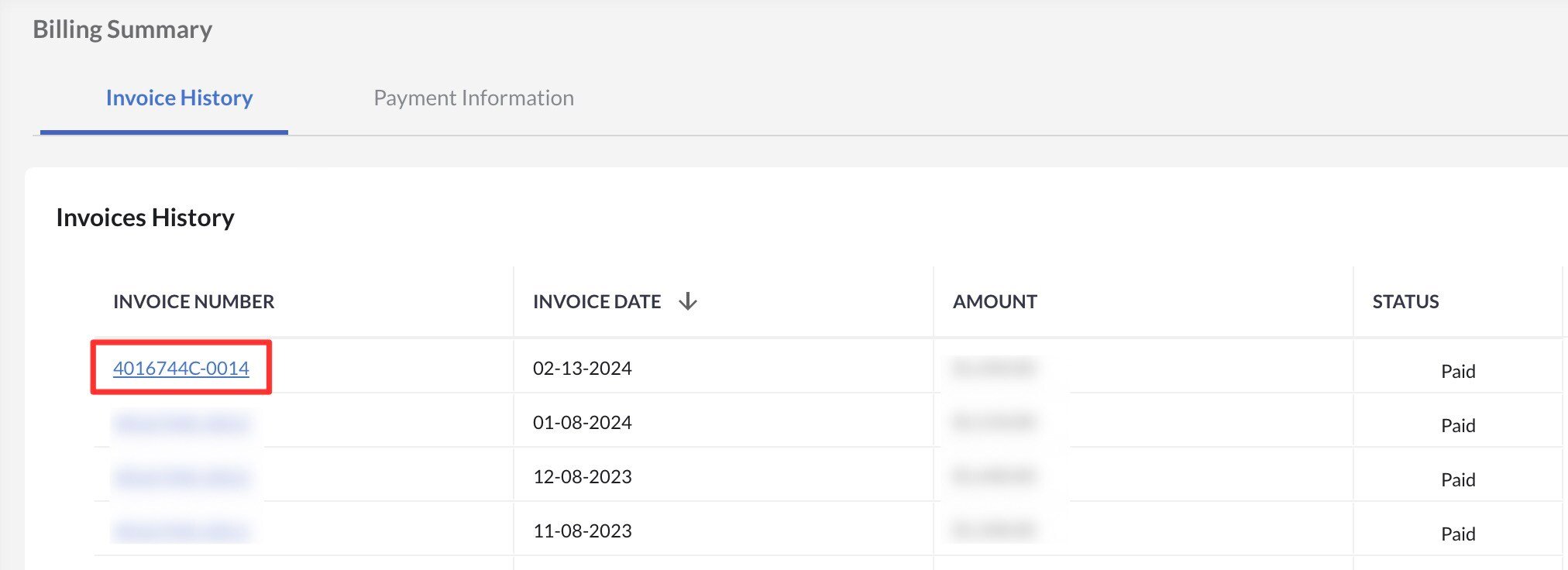
Task: Open the invoice link dated 11-08-2023
Action: 181,531
